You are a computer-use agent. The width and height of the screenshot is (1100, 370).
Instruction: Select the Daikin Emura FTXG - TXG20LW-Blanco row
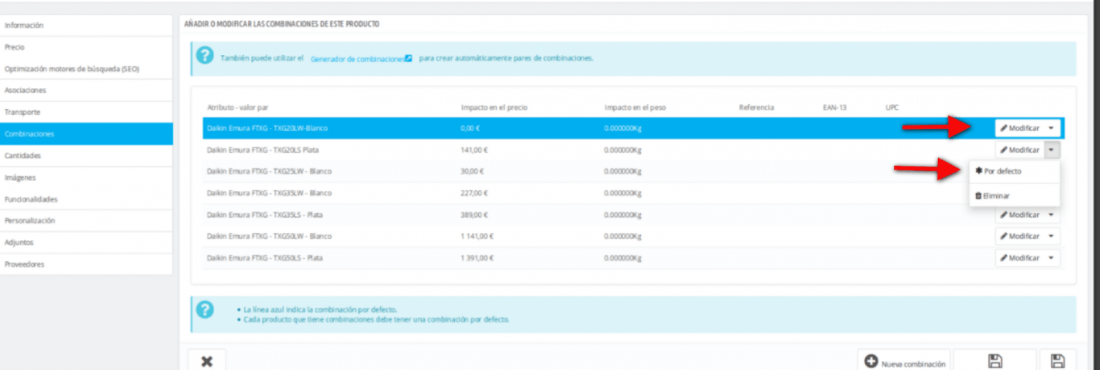click(633, 128)
